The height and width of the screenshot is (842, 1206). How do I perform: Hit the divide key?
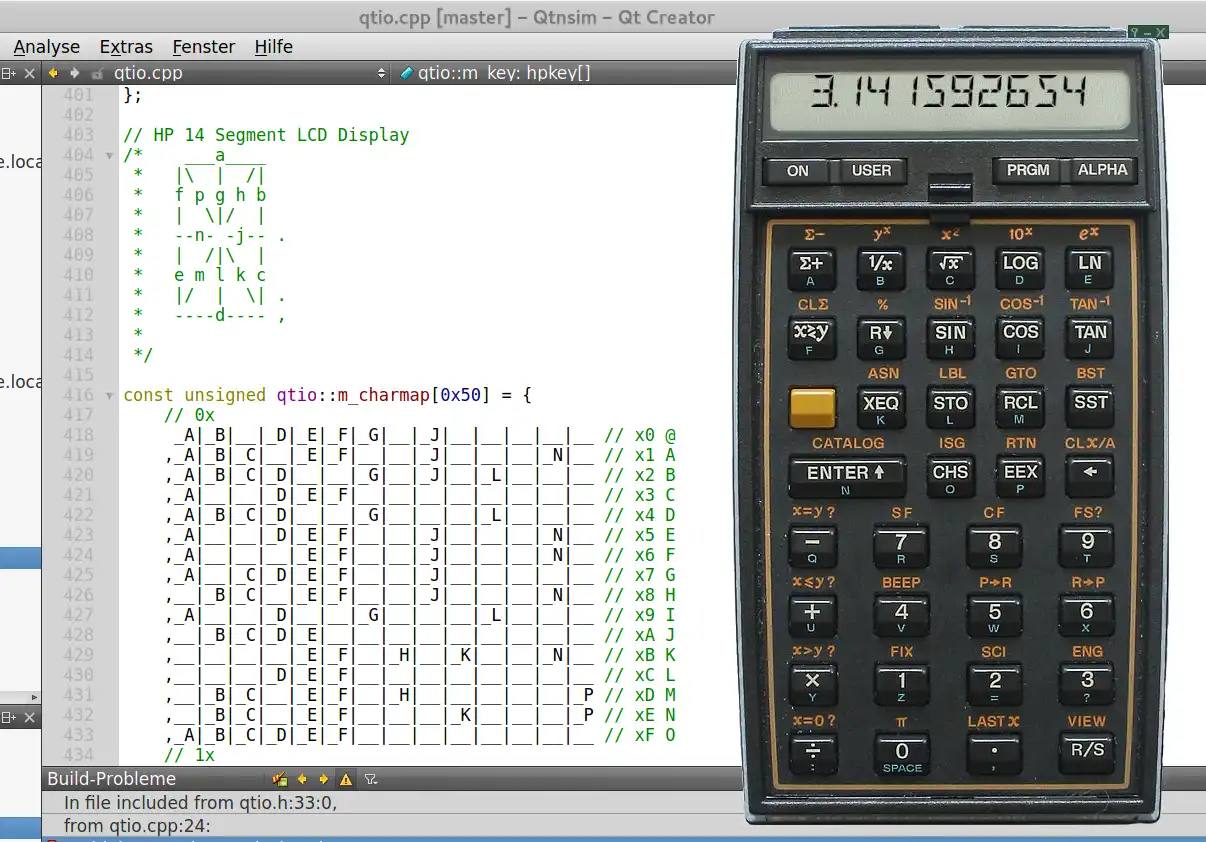coord(812,755)
